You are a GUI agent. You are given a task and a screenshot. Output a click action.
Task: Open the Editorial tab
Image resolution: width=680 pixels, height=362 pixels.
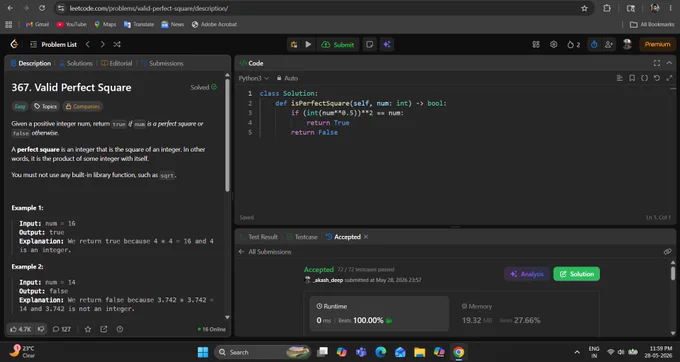tap(117, 63)
